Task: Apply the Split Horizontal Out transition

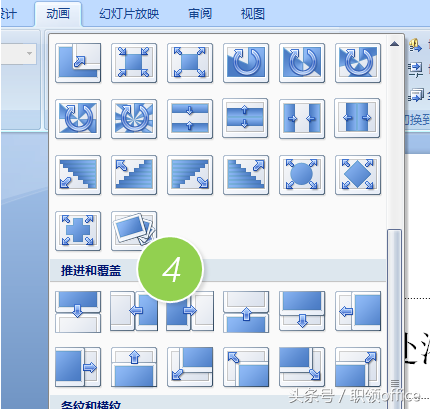Action: click(245, 118)
